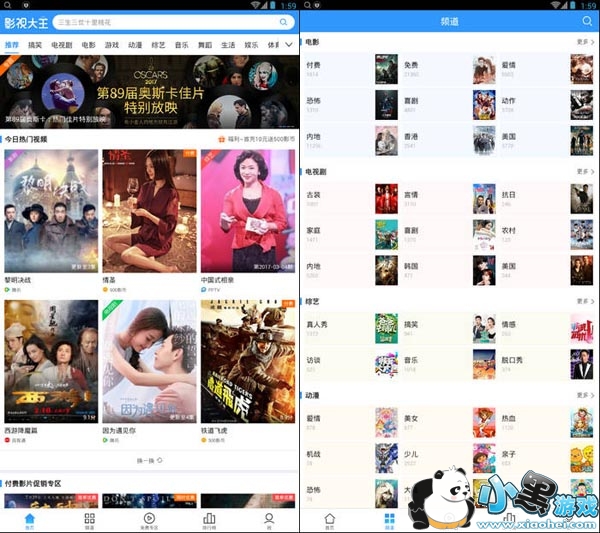Viewport: 600px width, 533px height.
Task: Open the 真人秀 variety category
Action: click(x=352, y=329)
